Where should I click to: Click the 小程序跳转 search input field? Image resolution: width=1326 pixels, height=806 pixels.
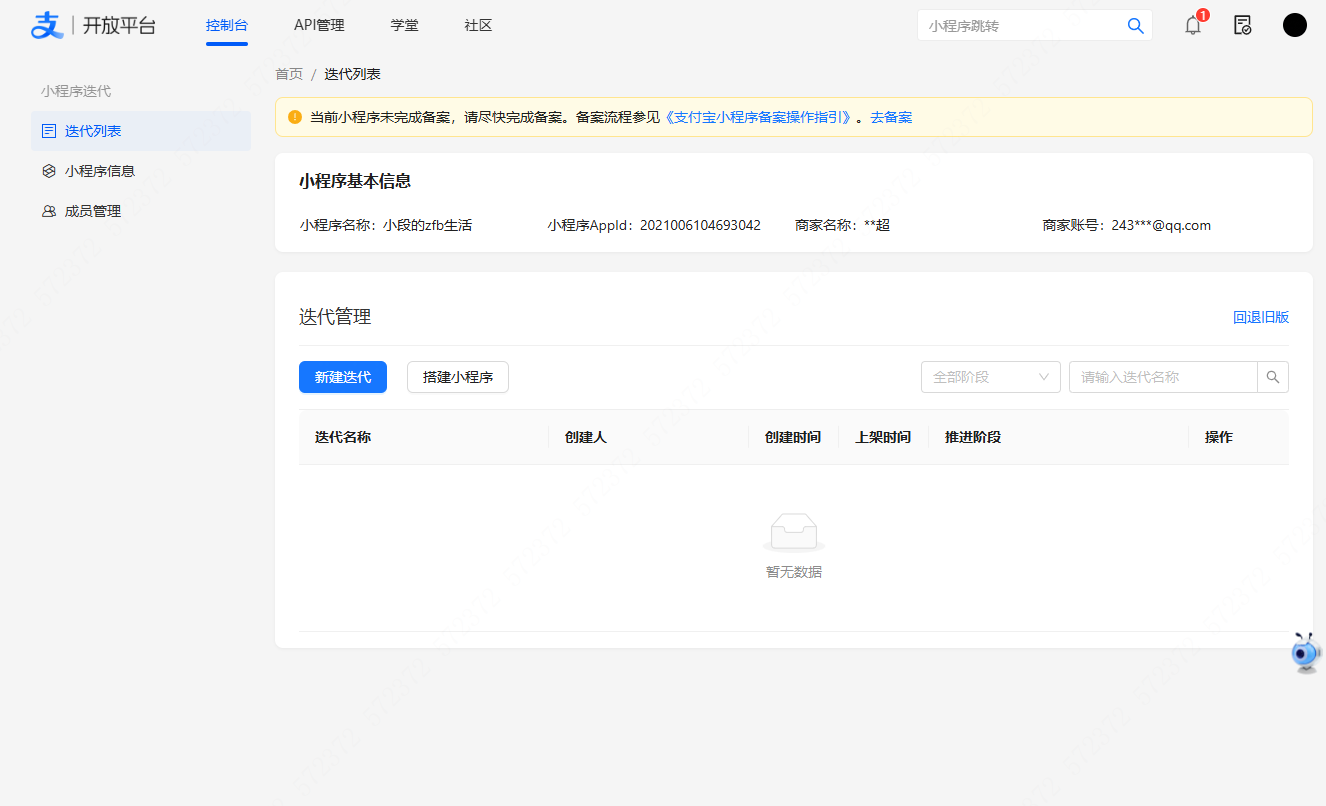[1010, 25]
